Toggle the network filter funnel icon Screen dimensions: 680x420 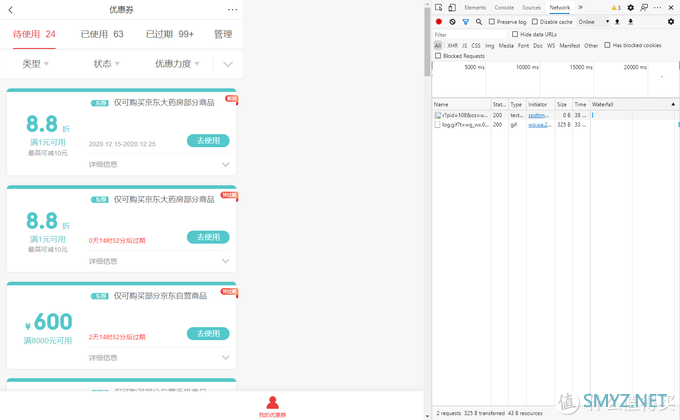pyautogui.click(x=466, y=21)
